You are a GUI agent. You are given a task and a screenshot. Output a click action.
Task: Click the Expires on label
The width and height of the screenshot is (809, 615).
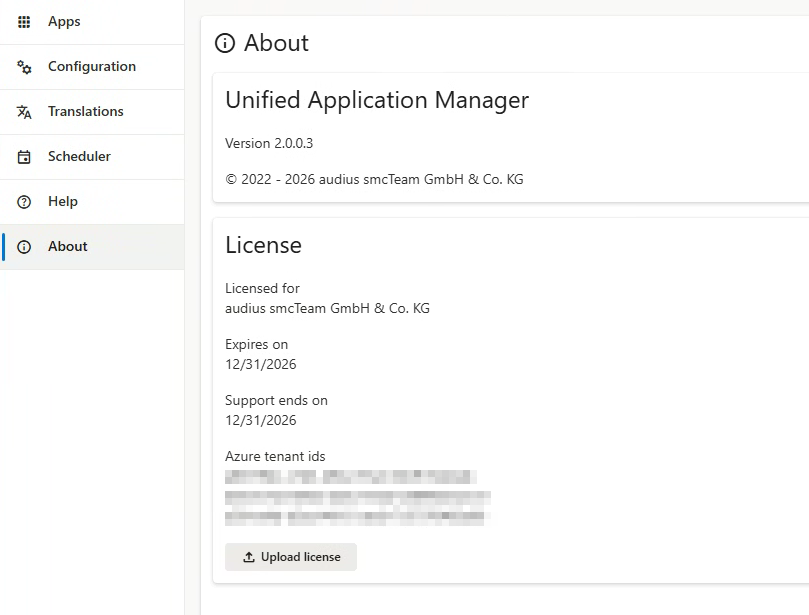256,344
